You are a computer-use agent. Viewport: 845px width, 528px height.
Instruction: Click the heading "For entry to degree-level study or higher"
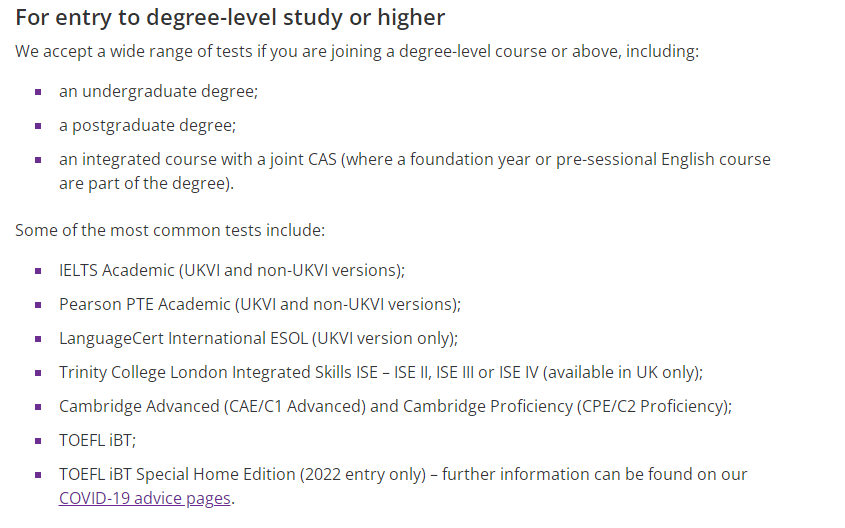pos(230,18)
